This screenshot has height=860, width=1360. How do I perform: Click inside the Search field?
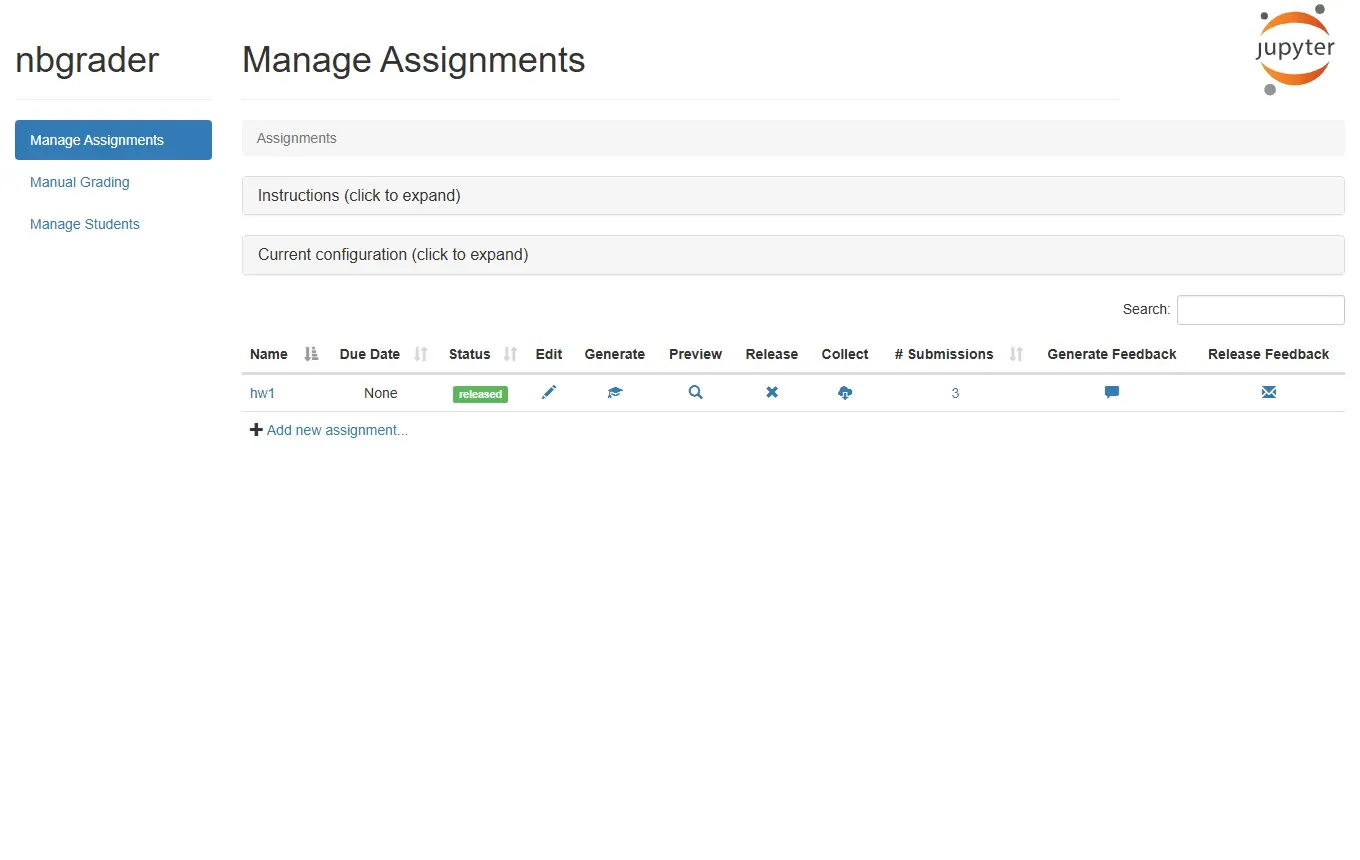coord(1260,310)
